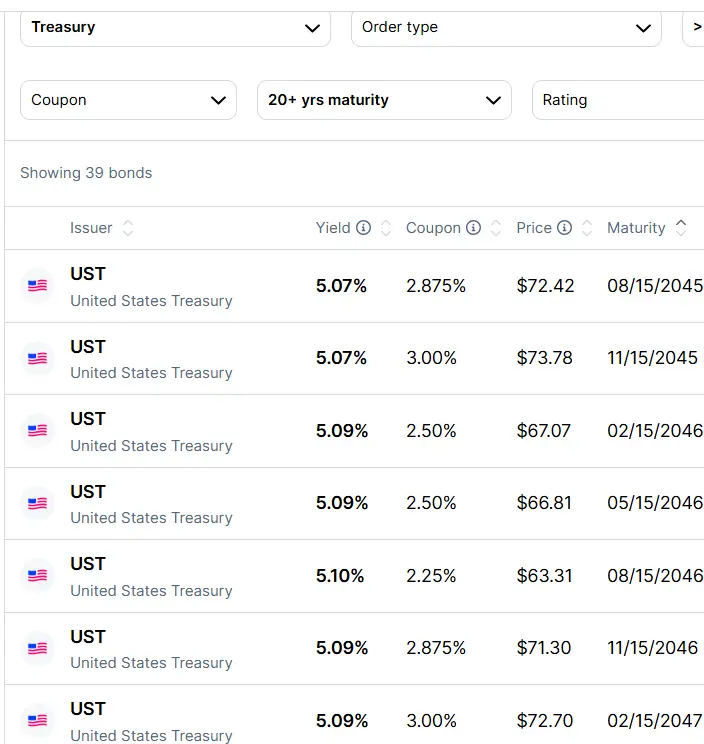Click the Coupon info icon
Image resolution: width=704 pixels, height=744 pixels.
[473, 228]
